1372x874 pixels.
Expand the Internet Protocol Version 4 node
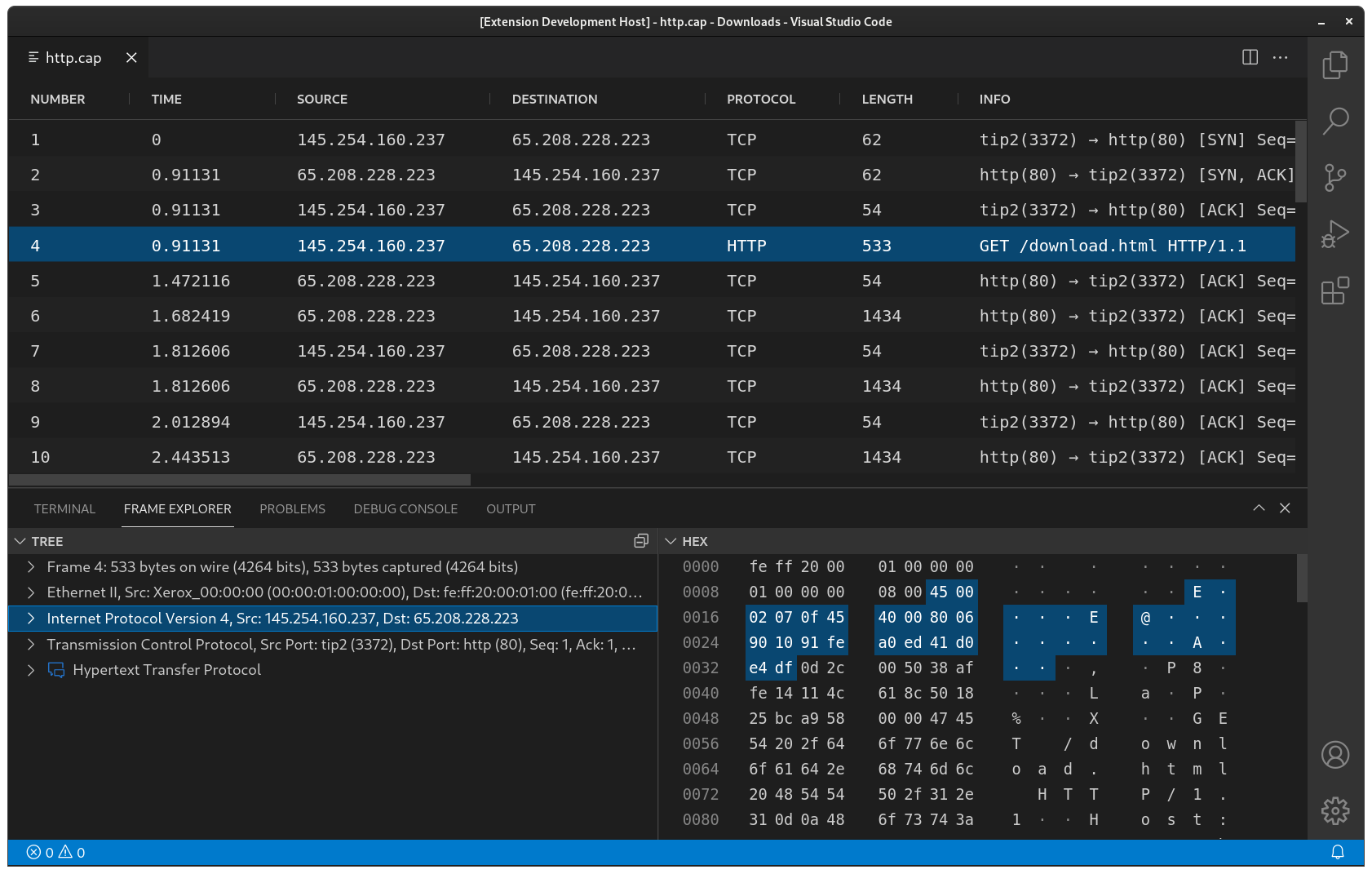click(x=30, y=619)
